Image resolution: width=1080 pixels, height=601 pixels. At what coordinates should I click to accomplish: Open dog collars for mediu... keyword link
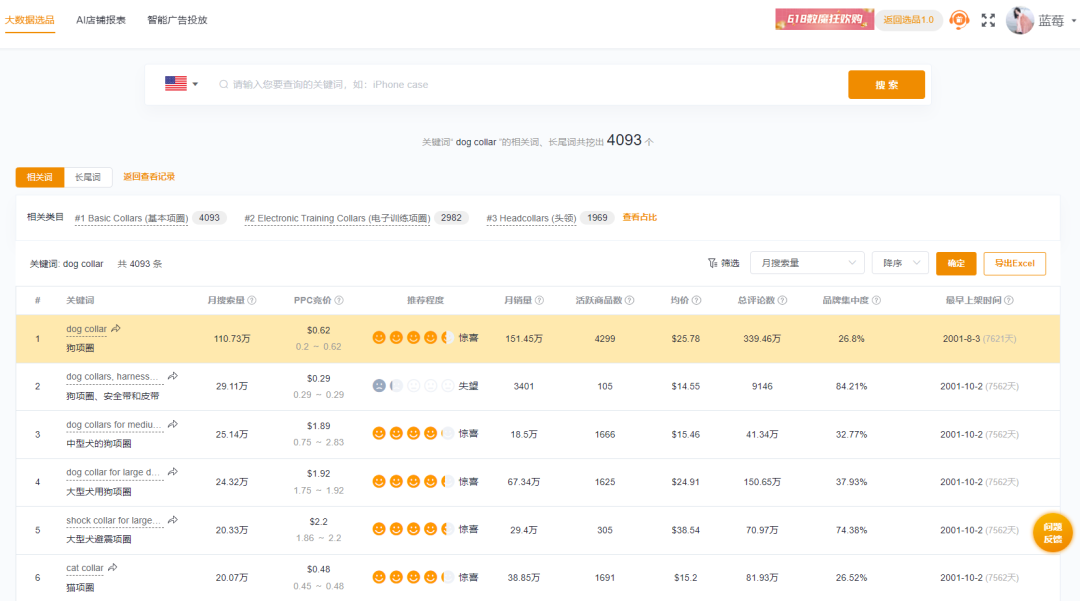(x=114, y=425)
